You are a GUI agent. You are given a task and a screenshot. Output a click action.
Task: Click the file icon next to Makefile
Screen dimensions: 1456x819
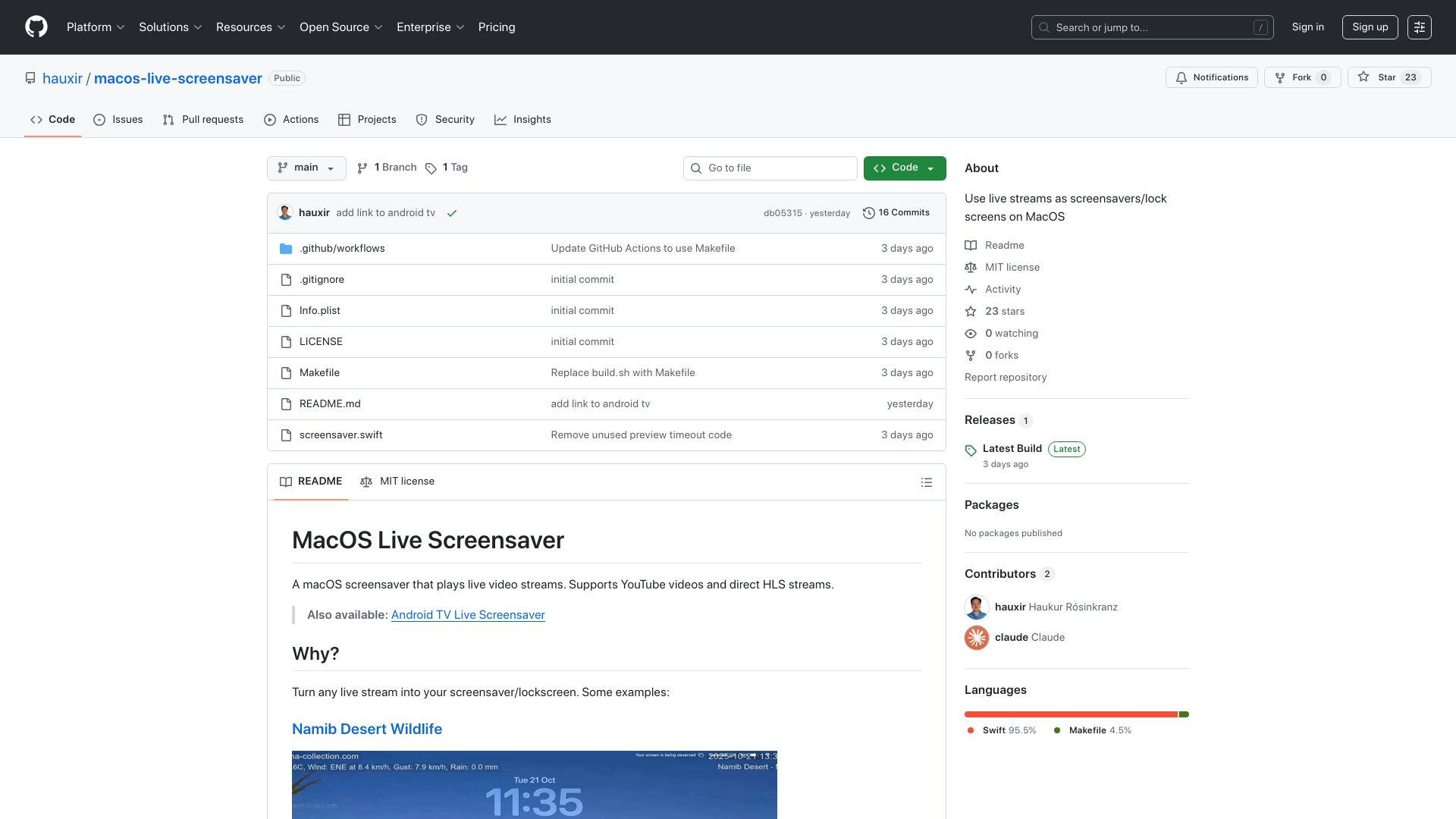[286, 373]
